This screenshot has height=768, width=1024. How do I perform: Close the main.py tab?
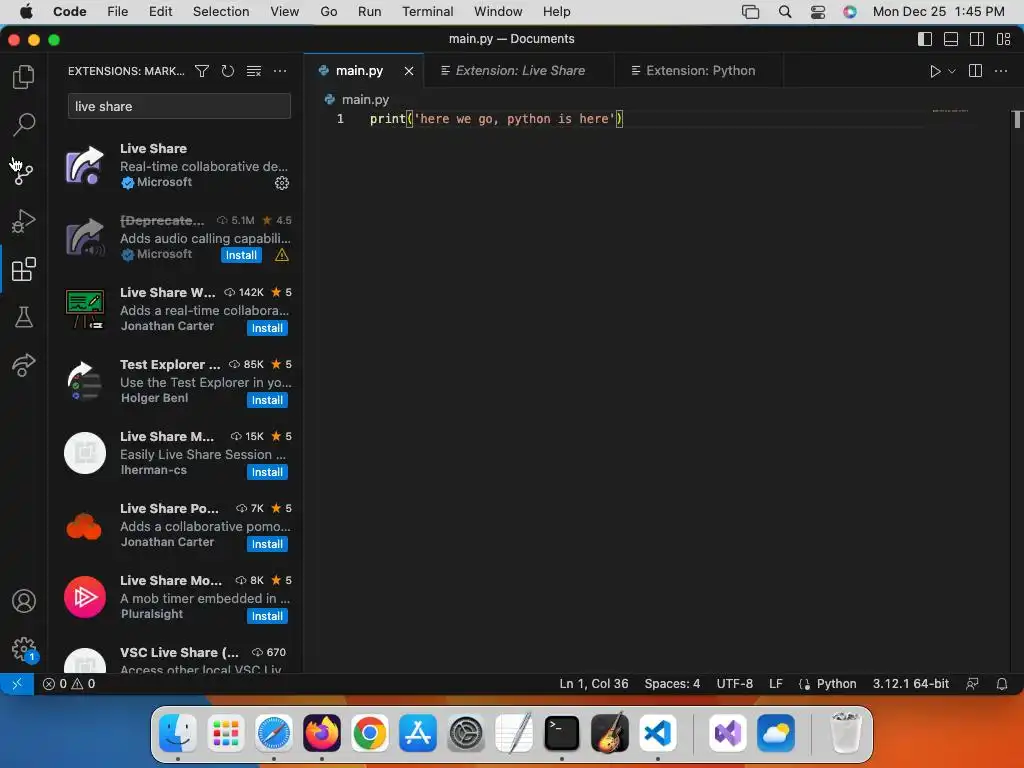[409, 71]
